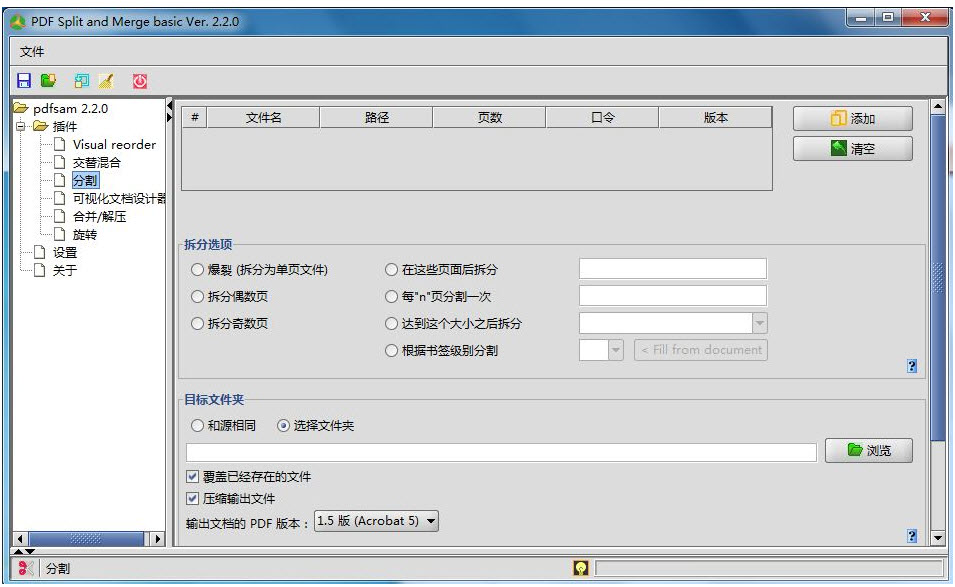
Task: Uncheck the 覆盖已经存在的文件 checkbox
Action: 193,477
